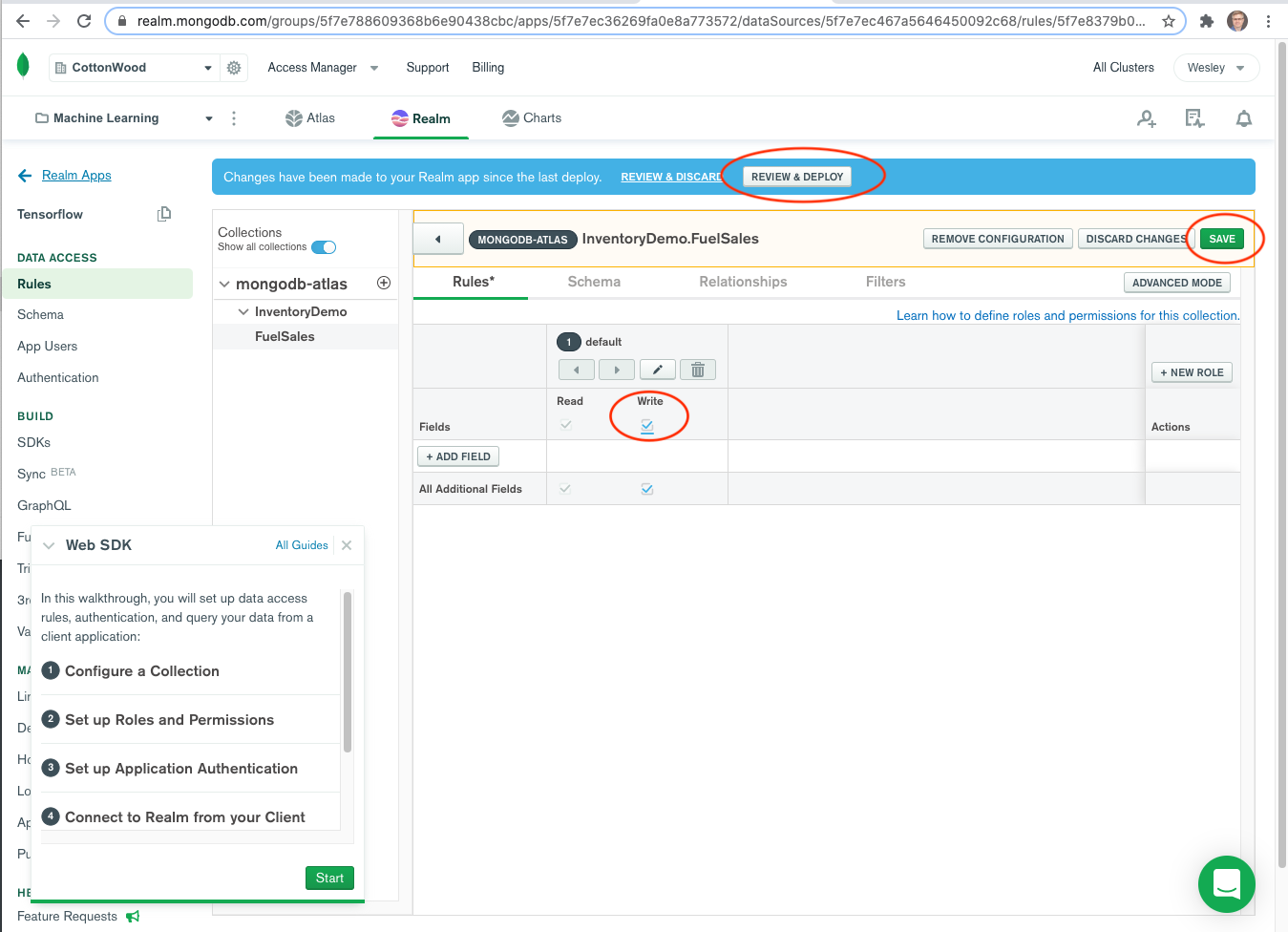The height and width of the screenshot is (932, 1288).
Task: Open the Wesley user menu
Action: 1216,68
